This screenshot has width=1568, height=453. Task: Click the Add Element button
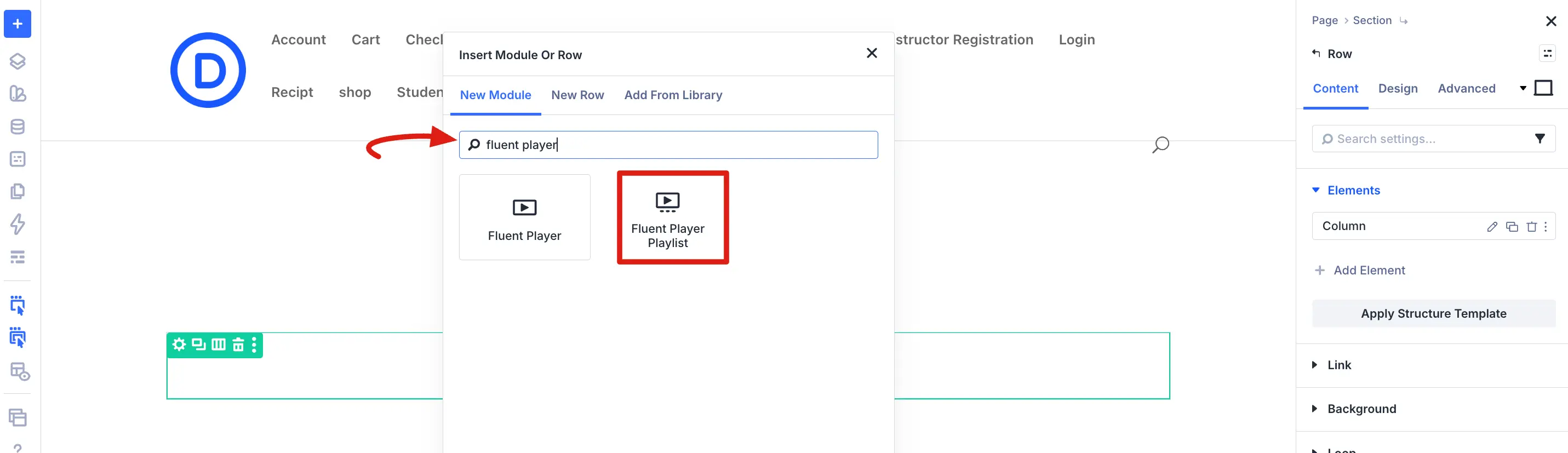pyautogui.click(x=1360, y=271)
